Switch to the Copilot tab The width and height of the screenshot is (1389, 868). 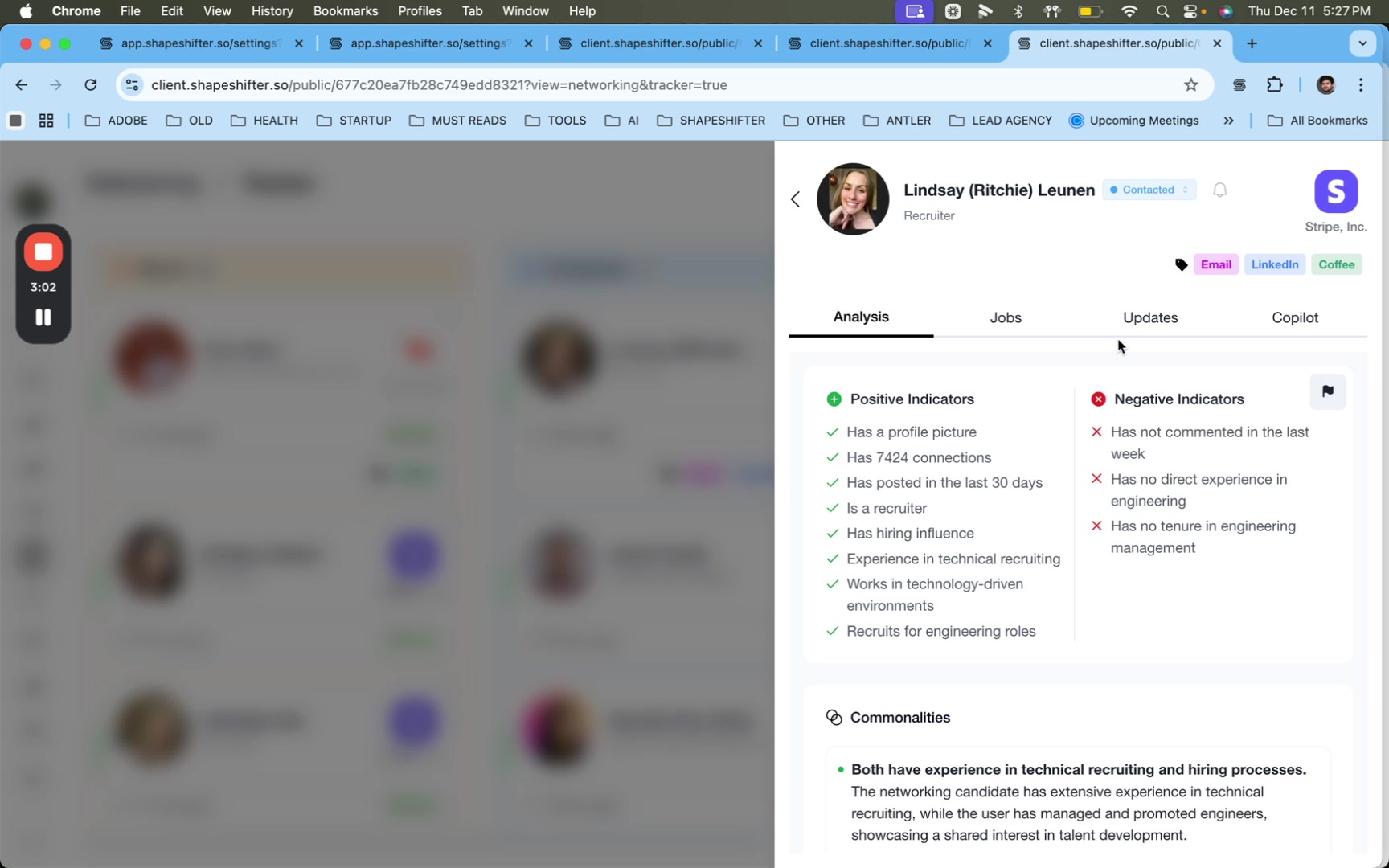1294,317
